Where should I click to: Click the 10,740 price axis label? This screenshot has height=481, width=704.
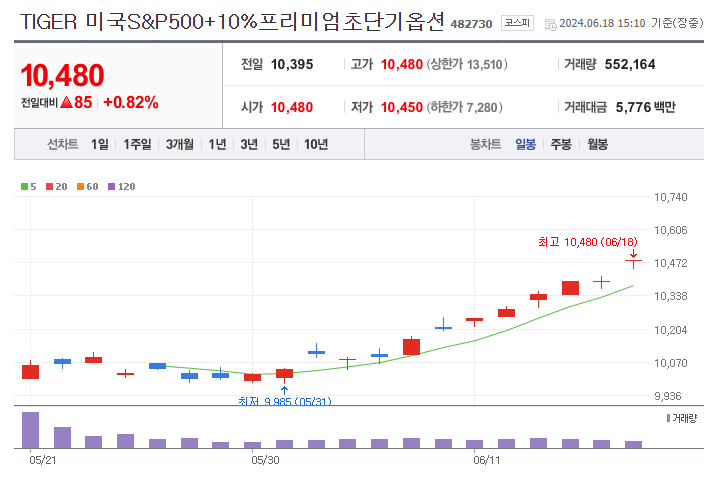[671, 197]
